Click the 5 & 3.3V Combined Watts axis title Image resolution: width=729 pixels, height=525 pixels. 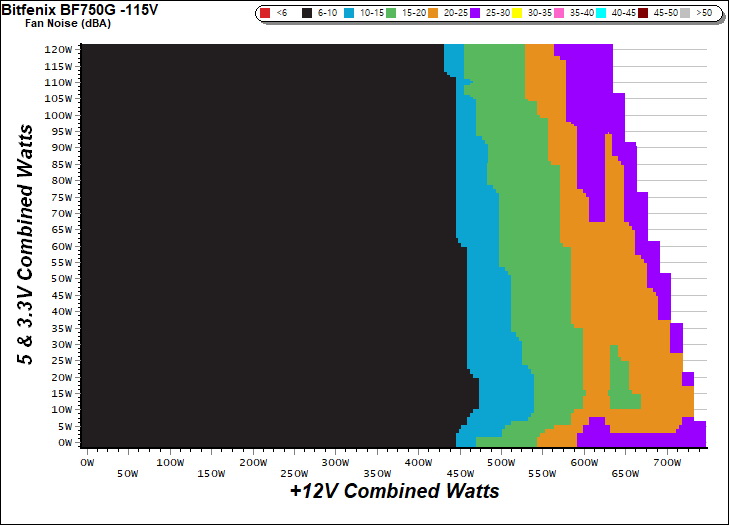28,245
